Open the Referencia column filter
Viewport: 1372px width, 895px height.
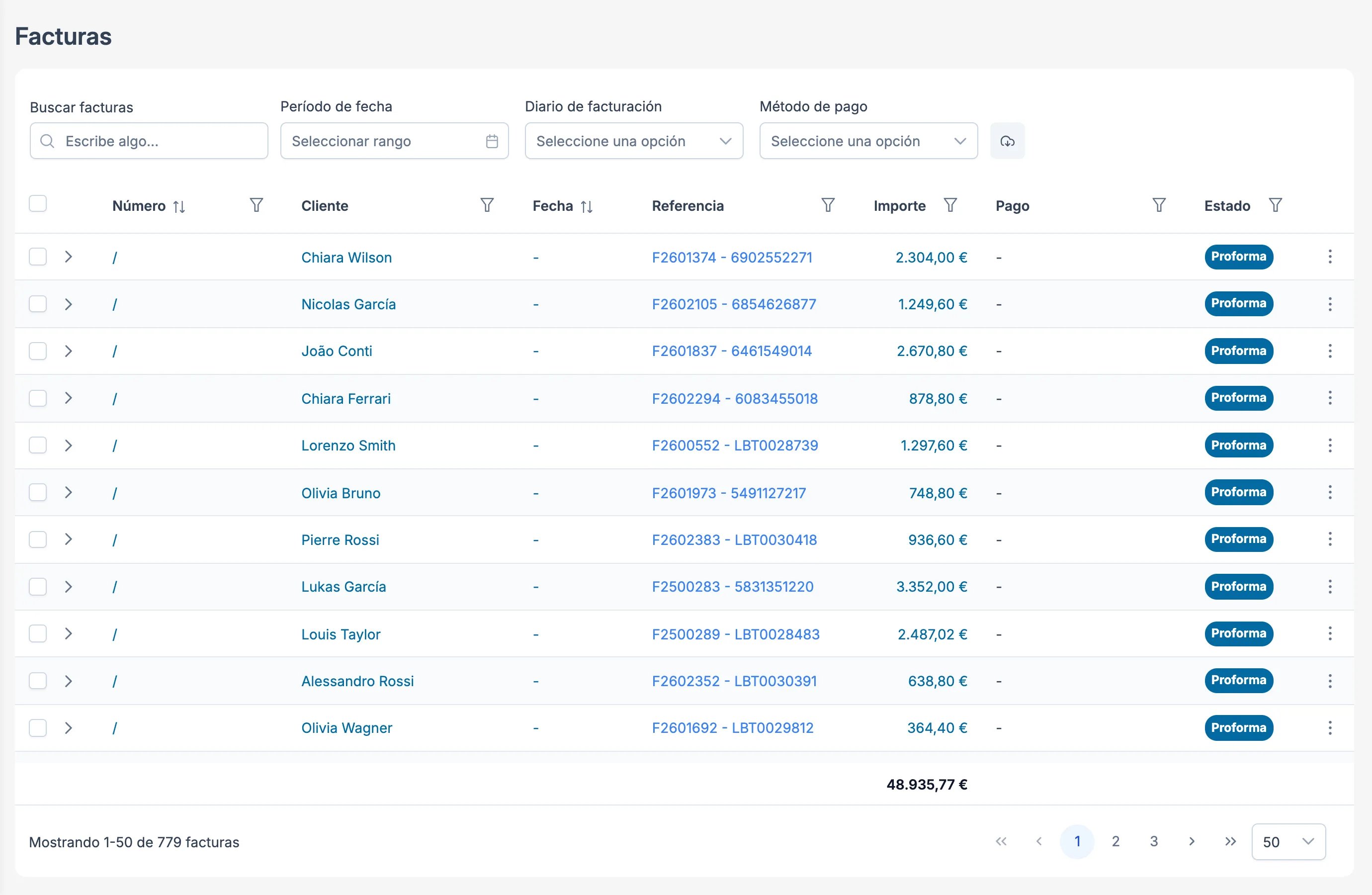pyautogui.click(x=828, y=205)
